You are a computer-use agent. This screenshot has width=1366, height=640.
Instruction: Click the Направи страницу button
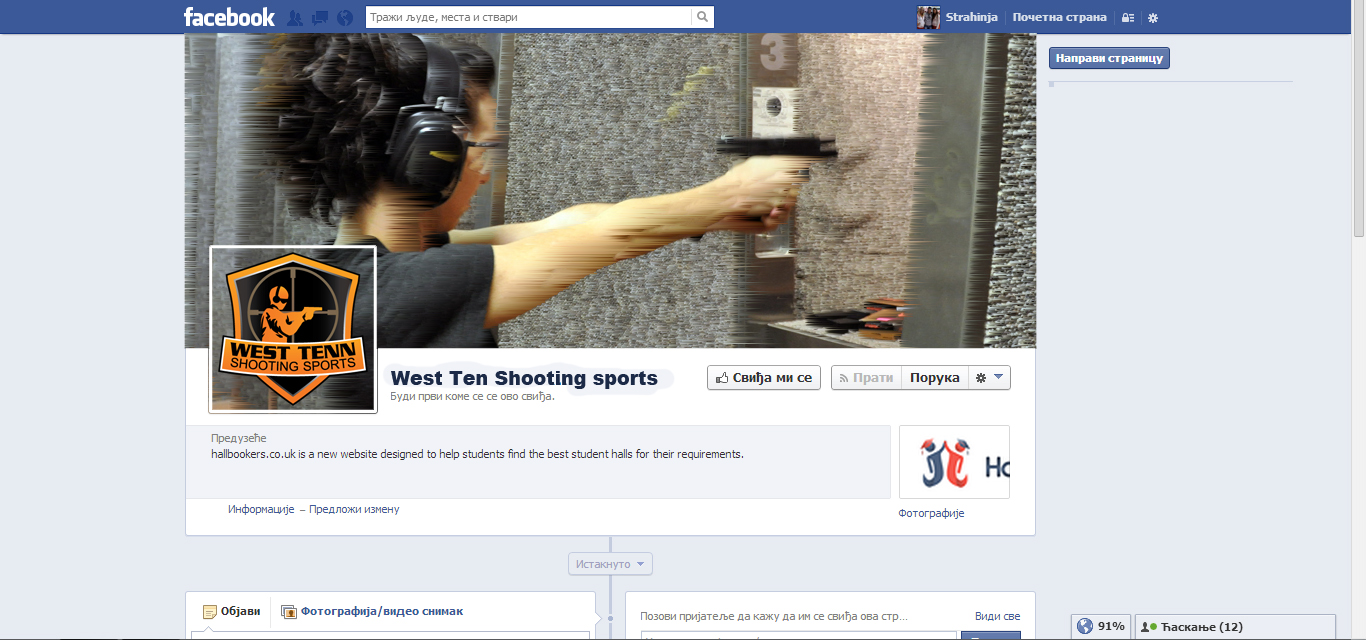pos(1109,58)
